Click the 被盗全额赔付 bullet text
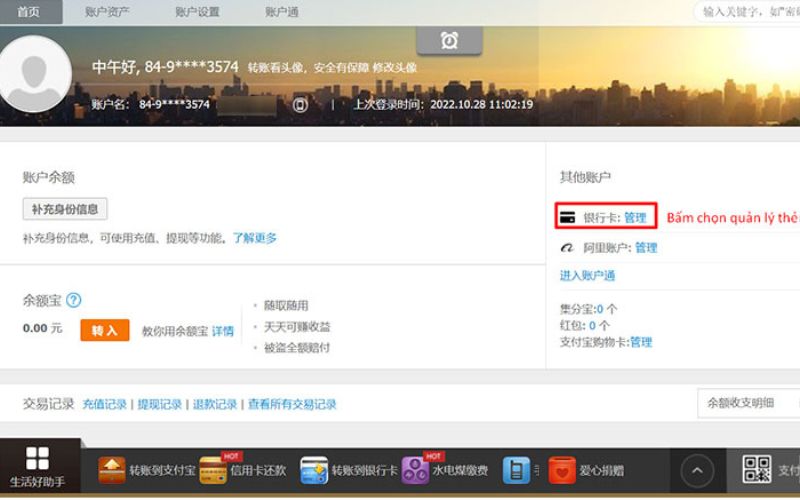Screen dimensions: 800x500 coord(297,348)
